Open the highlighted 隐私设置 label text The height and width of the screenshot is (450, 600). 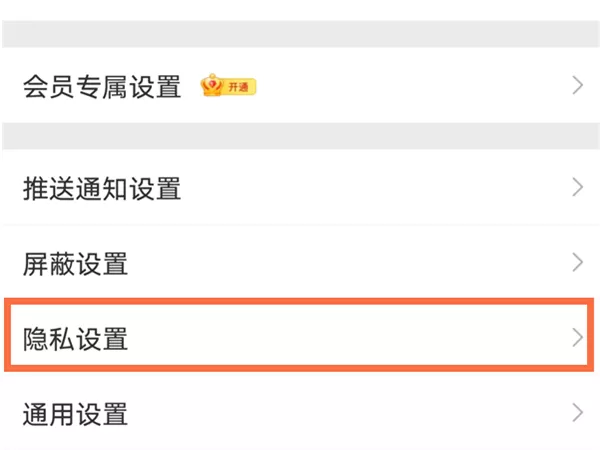75,339
